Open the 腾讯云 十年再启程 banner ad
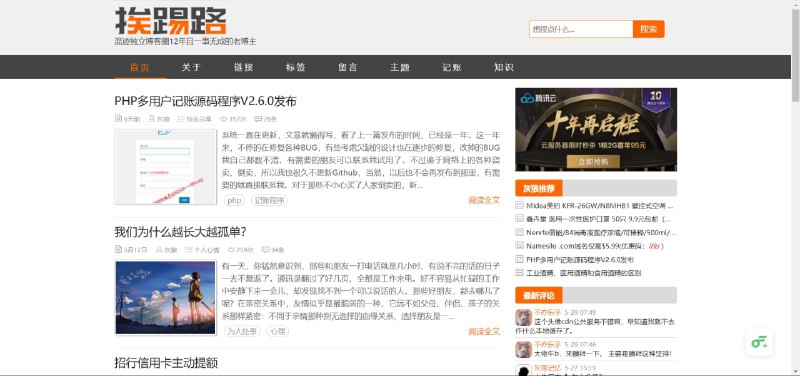800x376 pixels. [x=596, y=130]
